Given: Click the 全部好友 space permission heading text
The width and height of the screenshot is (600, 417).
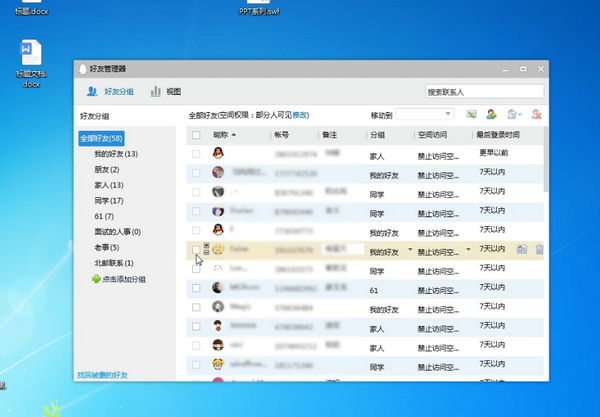Looking at the screenshot, I should (x=249, y=115).
